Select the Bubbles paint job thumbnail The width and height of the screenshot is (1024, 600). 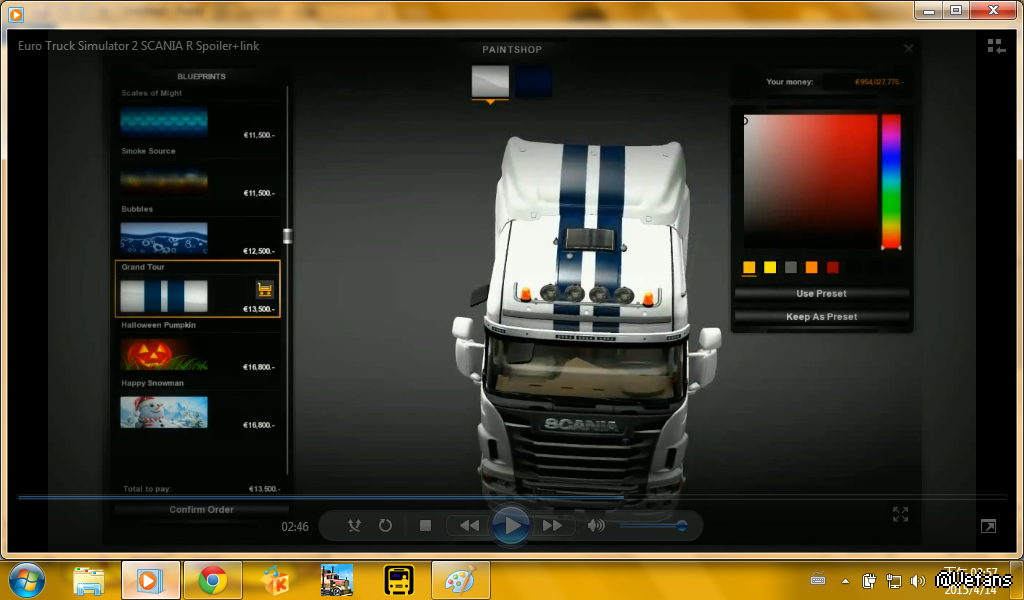tap(164, 238)
